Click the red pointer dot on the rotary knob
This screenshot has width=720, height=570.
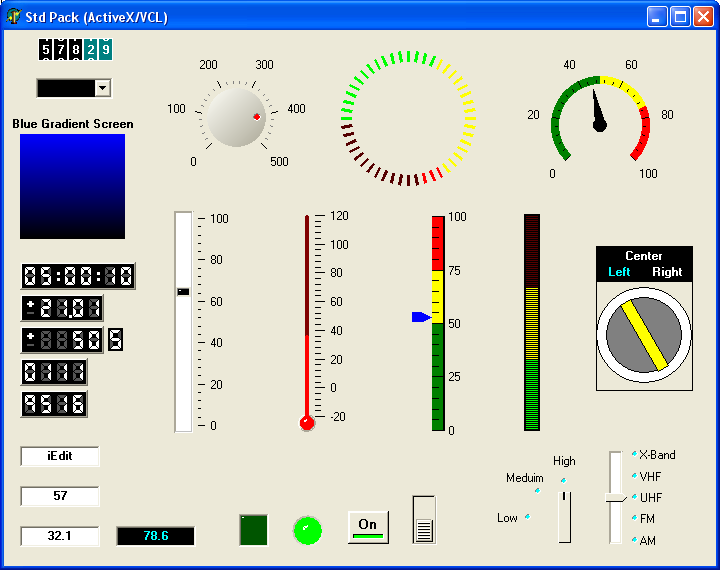click(x=257, y=117)
